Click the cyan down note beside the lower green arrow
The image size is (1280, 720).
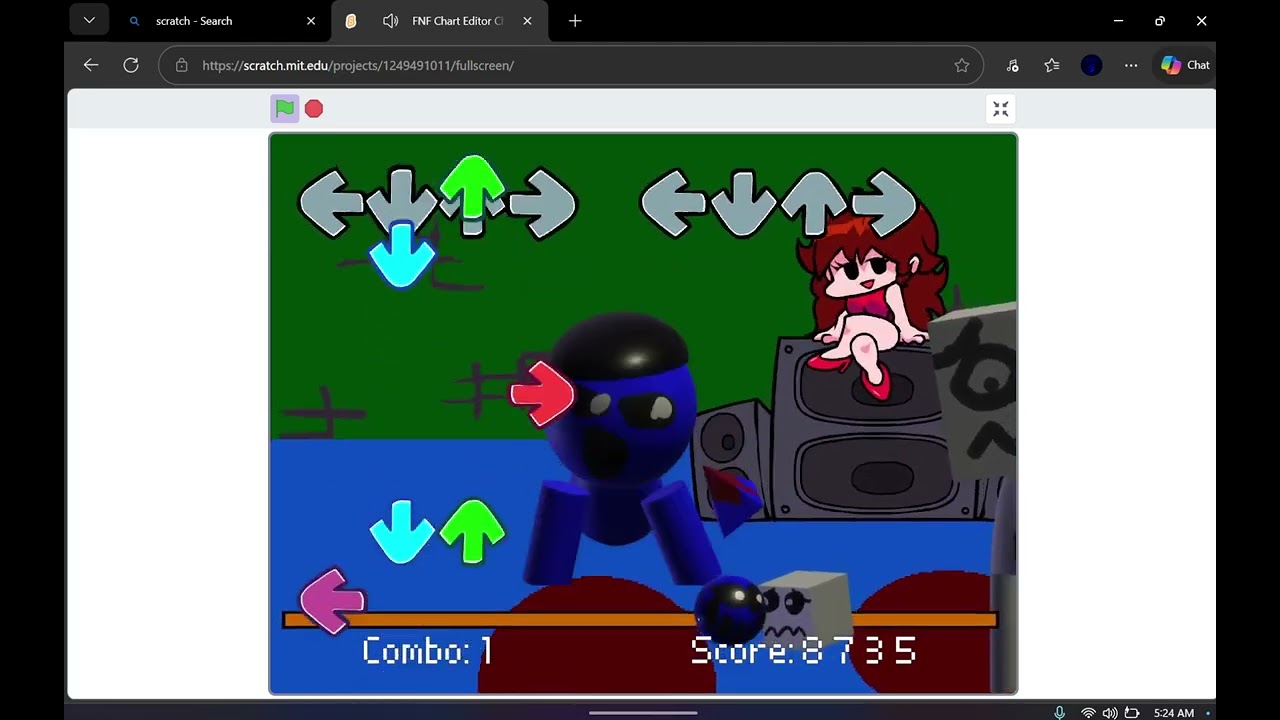pos(401,531)
